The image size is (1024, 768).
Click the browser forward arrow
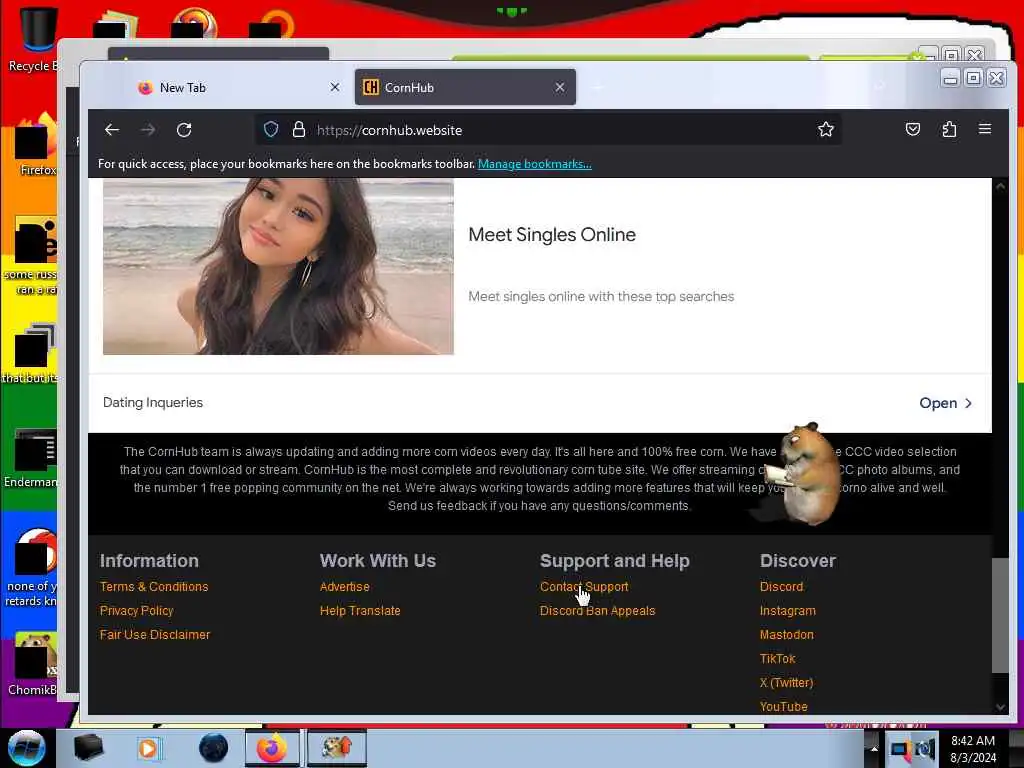coord(148,130)
